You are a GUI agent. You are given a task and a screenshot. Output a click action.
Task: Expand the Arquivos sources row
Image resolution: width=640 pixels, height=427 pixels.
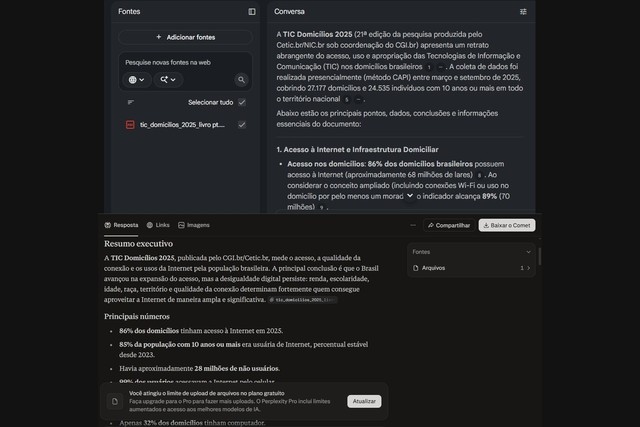471,268
